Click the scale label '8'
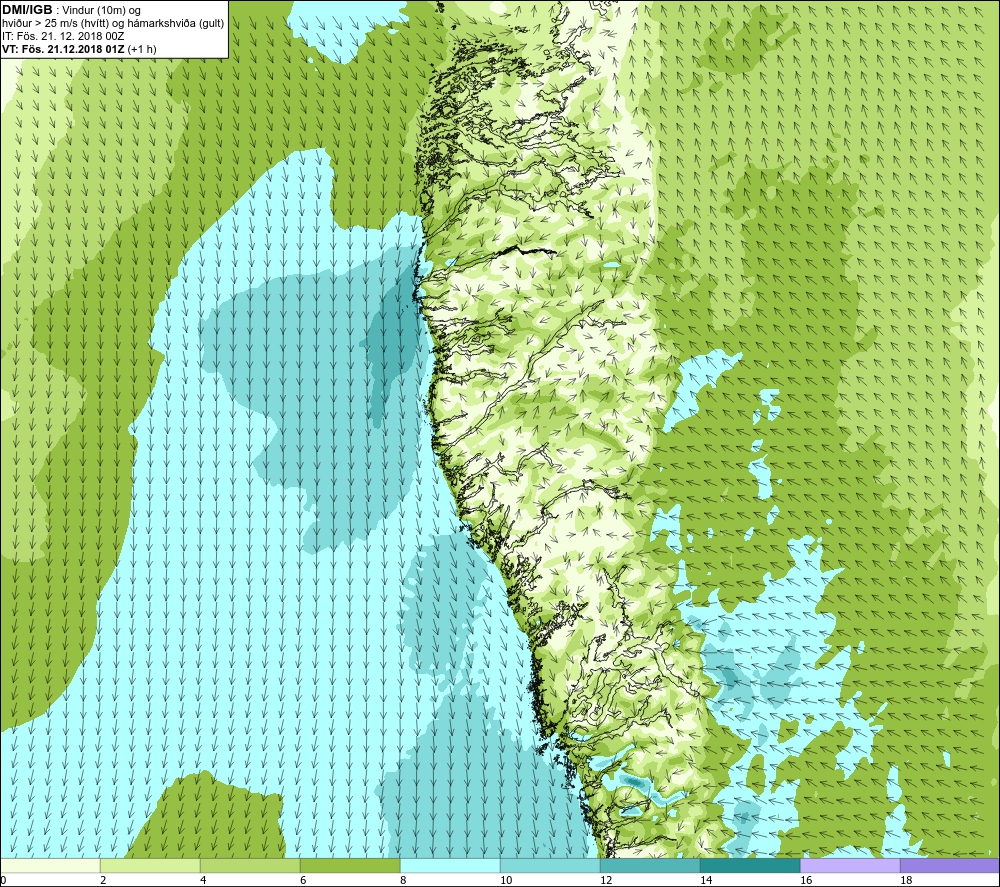The height and width of the screenshot is (887, 1000). pyautogui.click(x=403, y=880)
